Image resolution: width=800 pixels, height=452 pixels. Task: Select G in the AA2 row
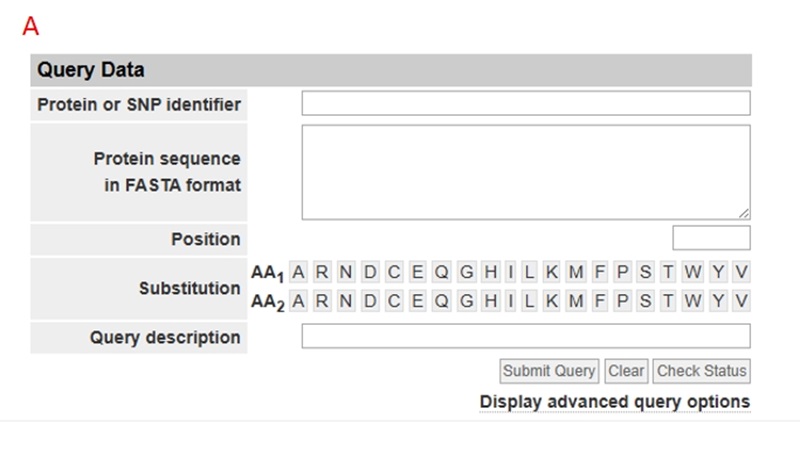[x=466, y=301]
